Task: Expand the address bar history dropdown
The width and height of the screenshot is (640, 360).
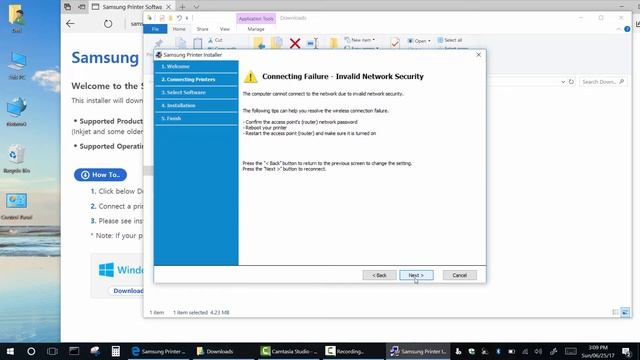Action: click(563, 82)
